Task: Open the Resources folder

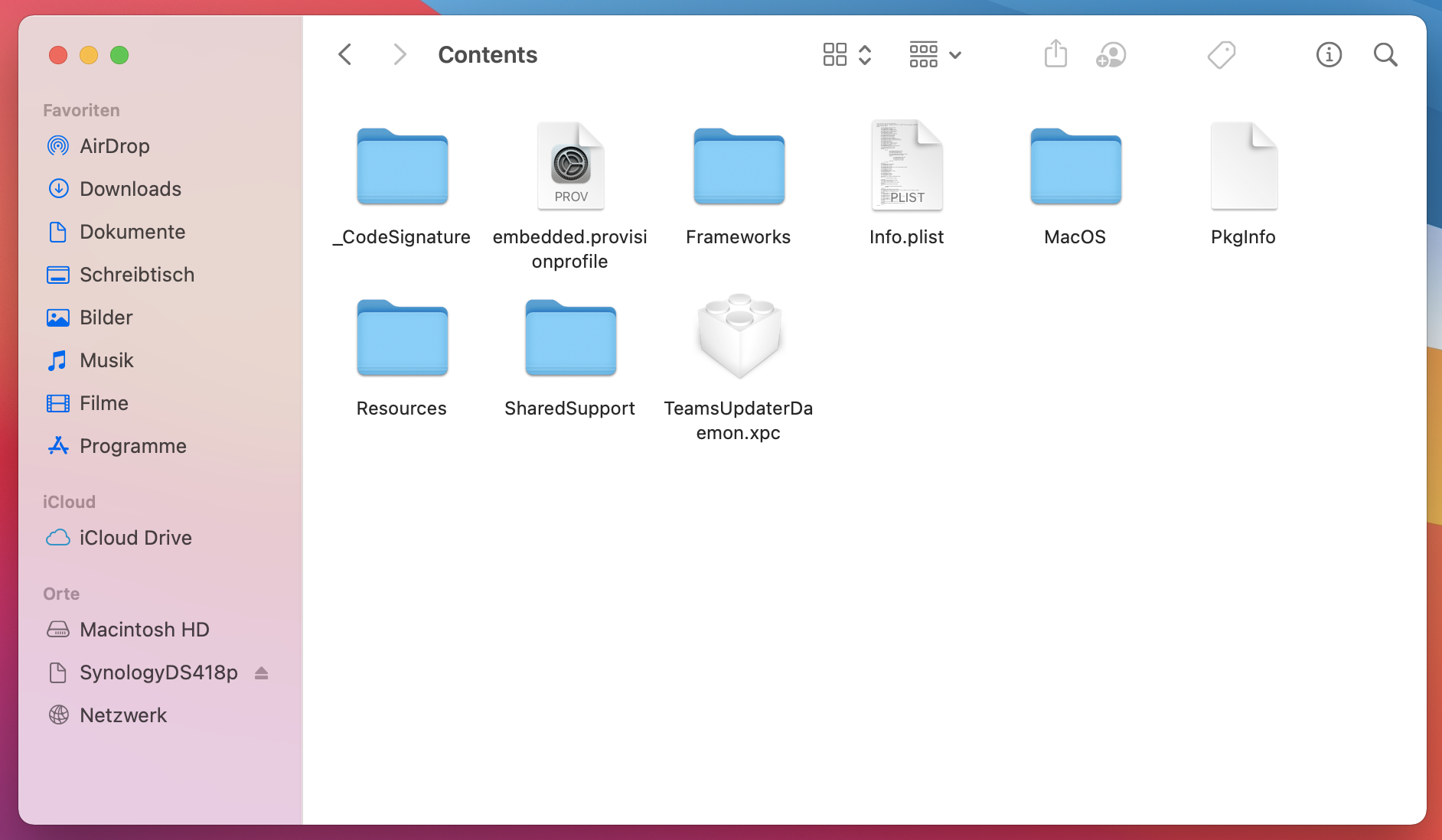Action: tap(401, 338)
